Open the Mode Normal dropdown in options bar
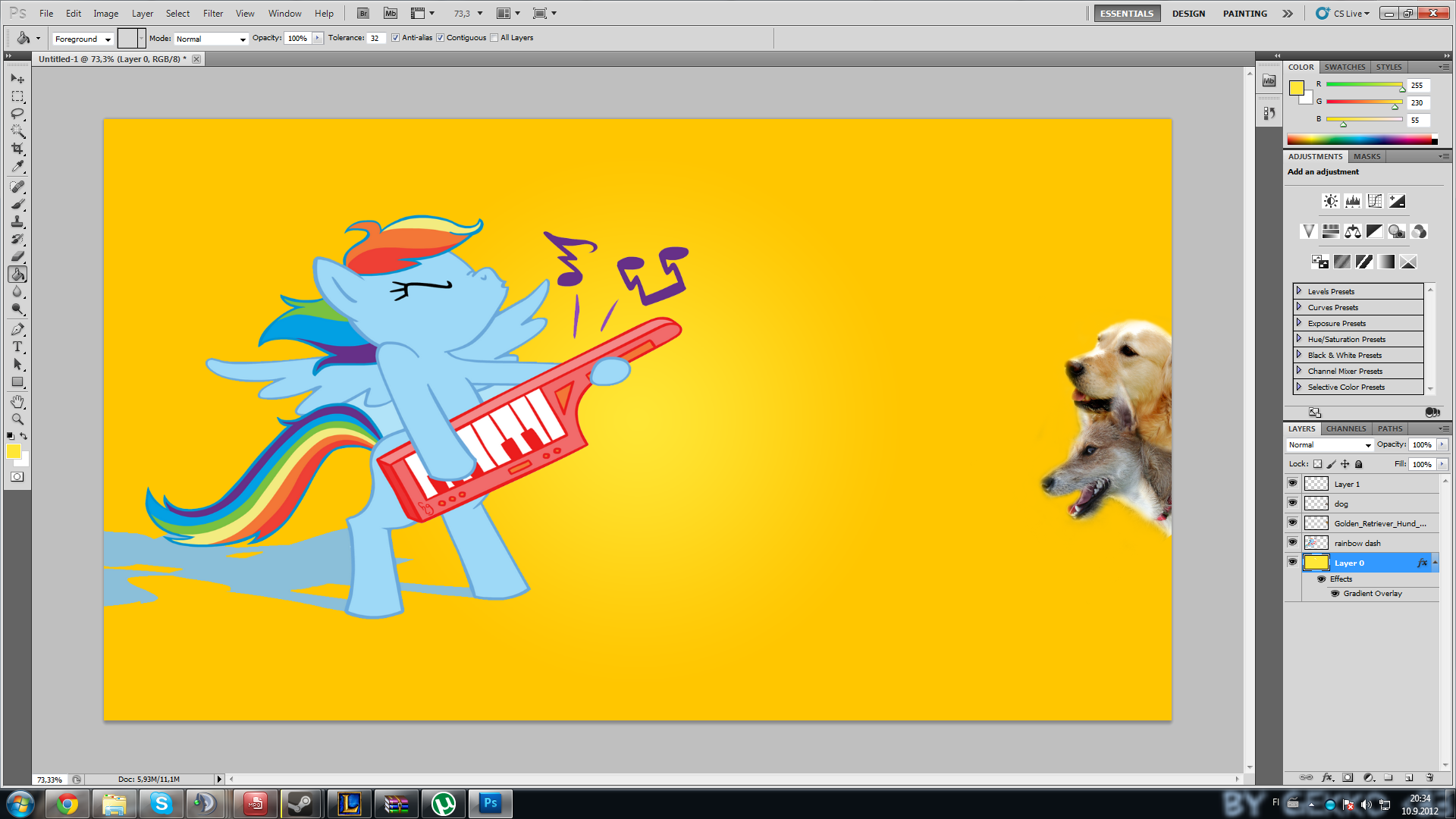This screenshot has width=1456, height=819. click(211, 39)
